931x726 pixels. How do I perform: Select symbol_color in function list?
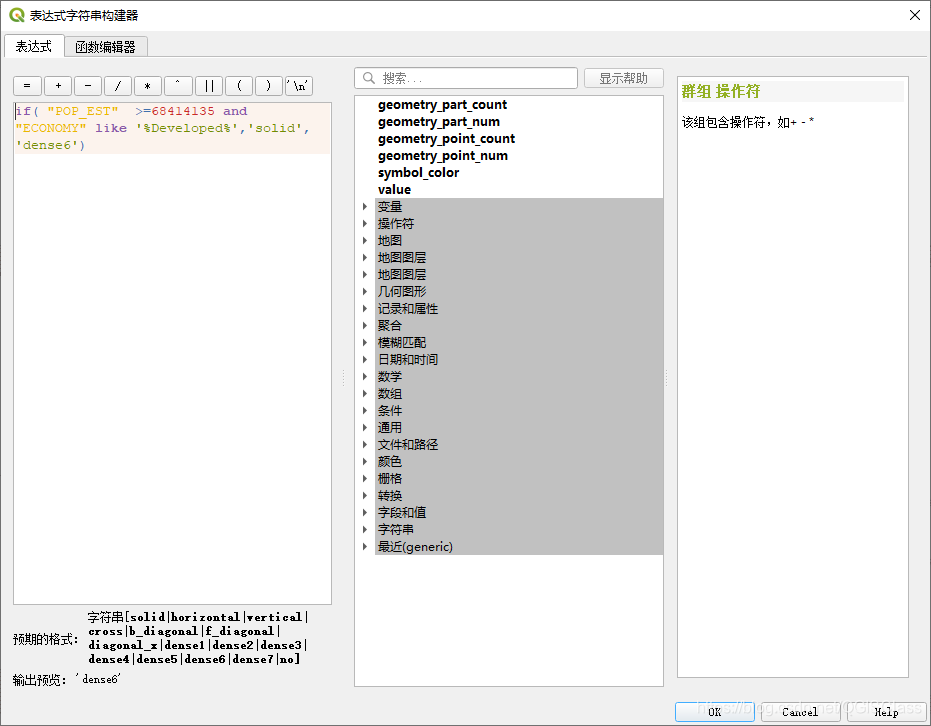[419, 173]
